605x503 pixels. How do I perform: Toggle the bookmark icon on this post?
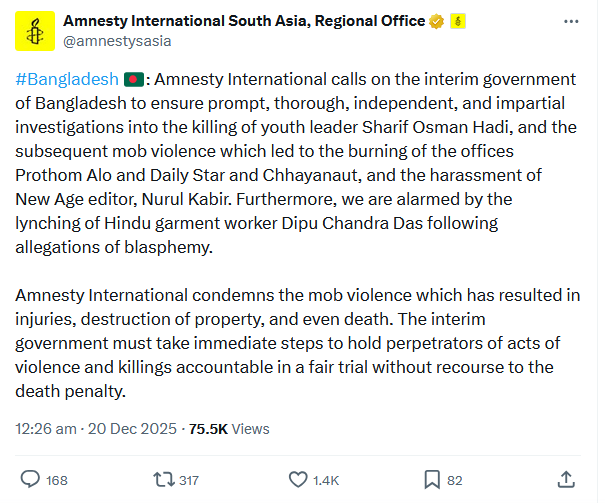click(x=432, y=479)
